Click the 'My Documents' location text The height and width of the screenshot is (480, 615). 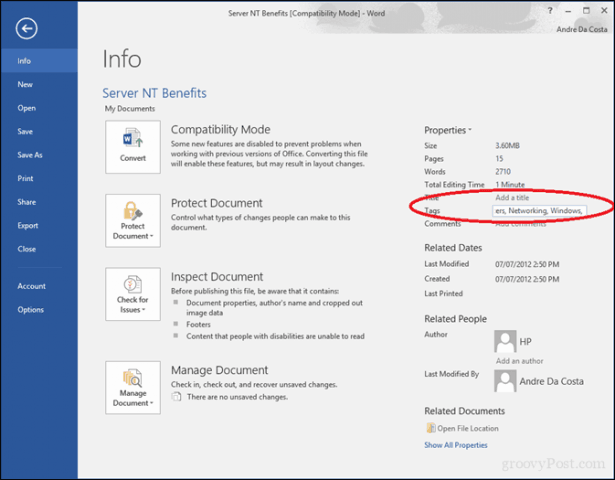tap(130, 109)
